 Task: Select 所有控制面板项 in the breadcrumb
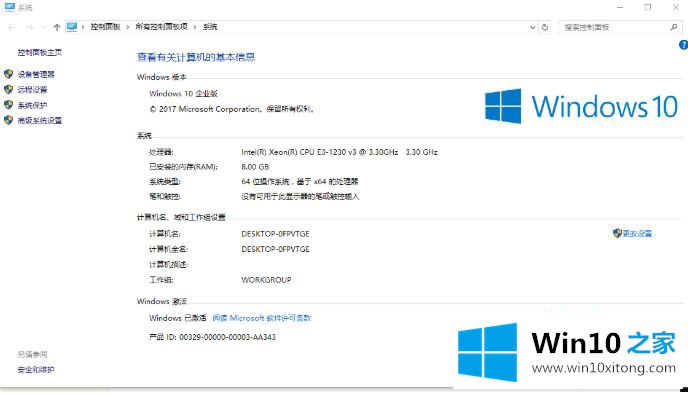(161, 27)
